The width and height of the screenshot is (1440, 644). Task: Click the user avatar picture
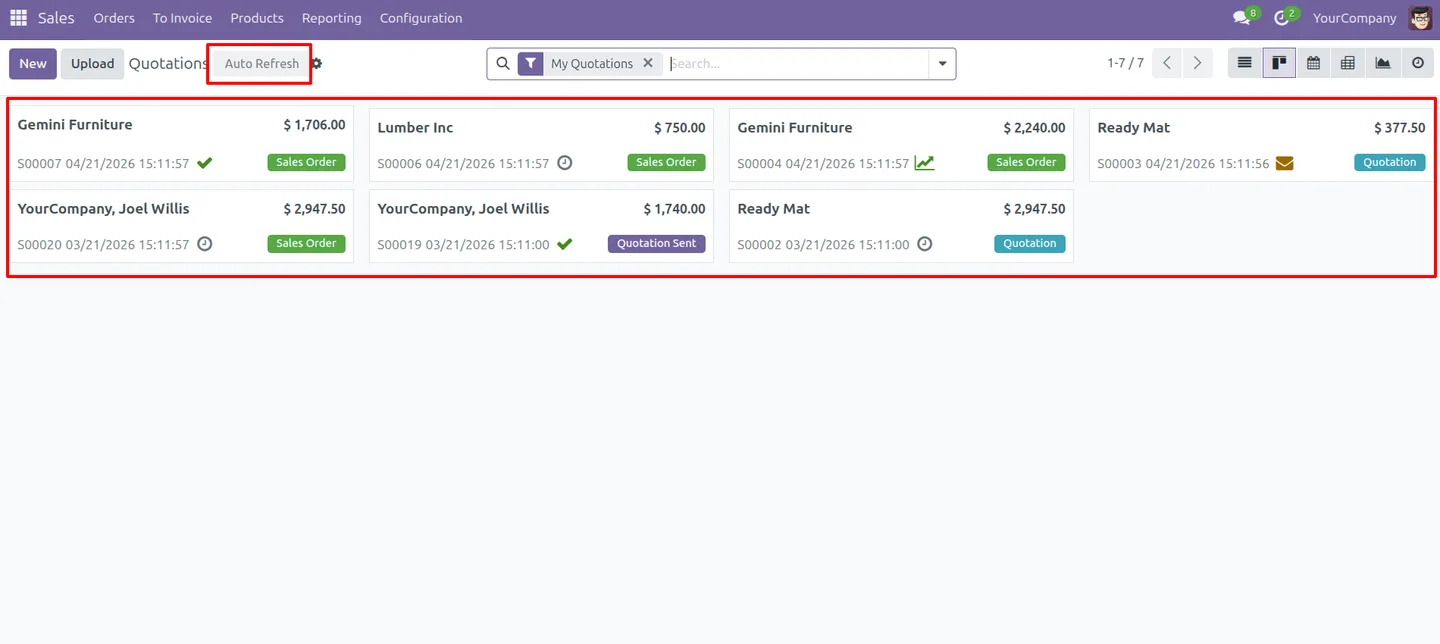pyautogui.click(x=1420, y=18)
